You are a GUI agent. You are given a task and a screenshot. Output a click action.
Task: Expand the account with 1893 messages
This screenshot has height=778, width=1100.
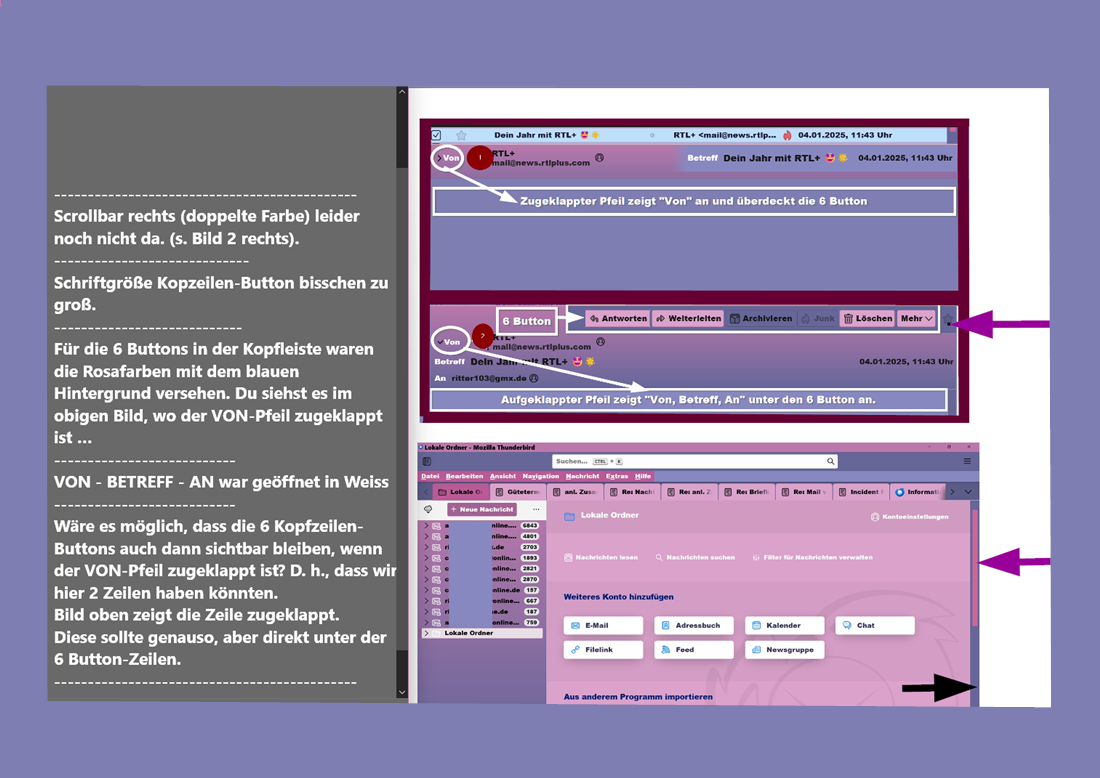click(x=426, y=558)
